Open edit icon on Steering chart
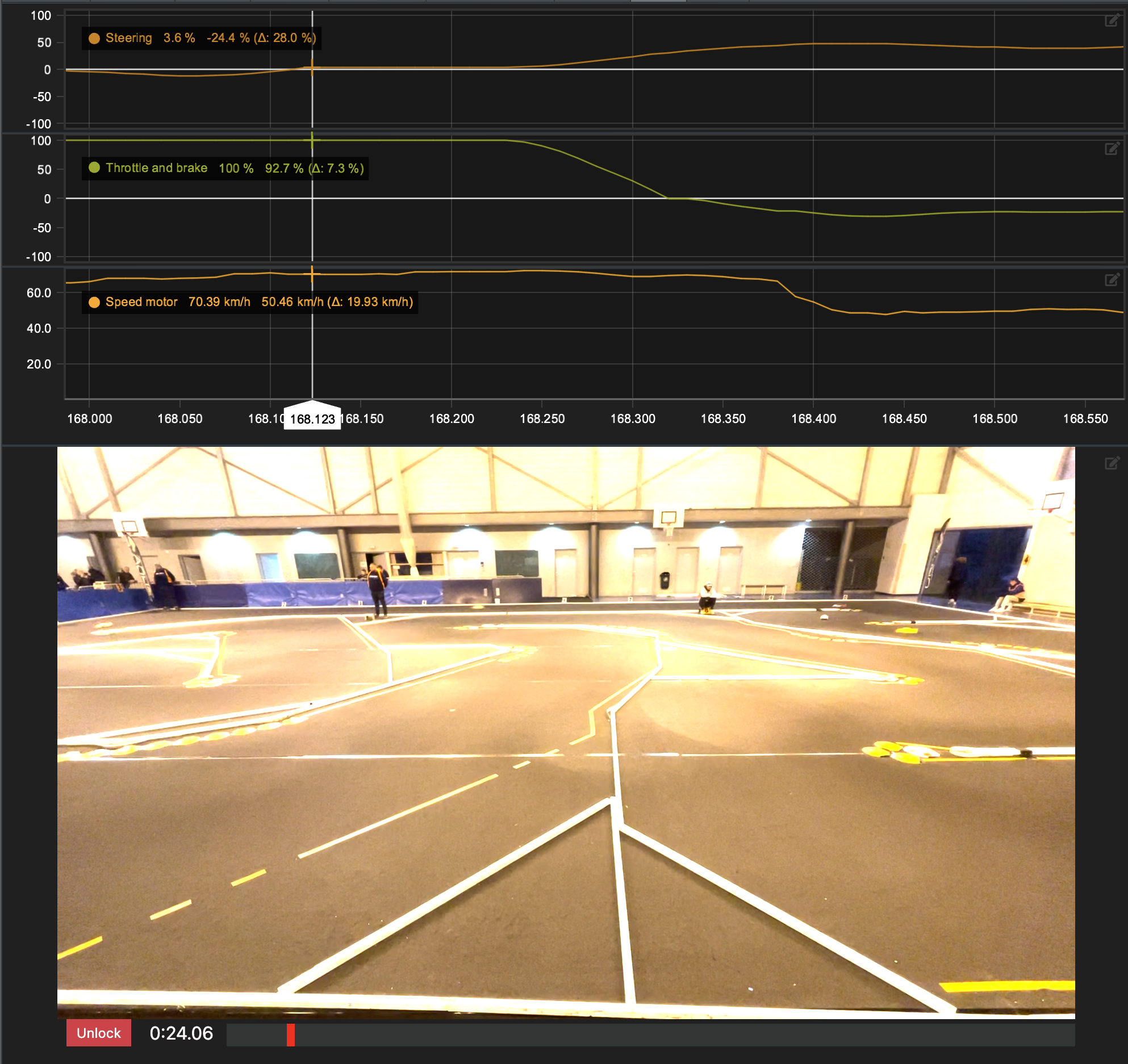Viewport: 1128px width, 1064px height. point(1112,21)
